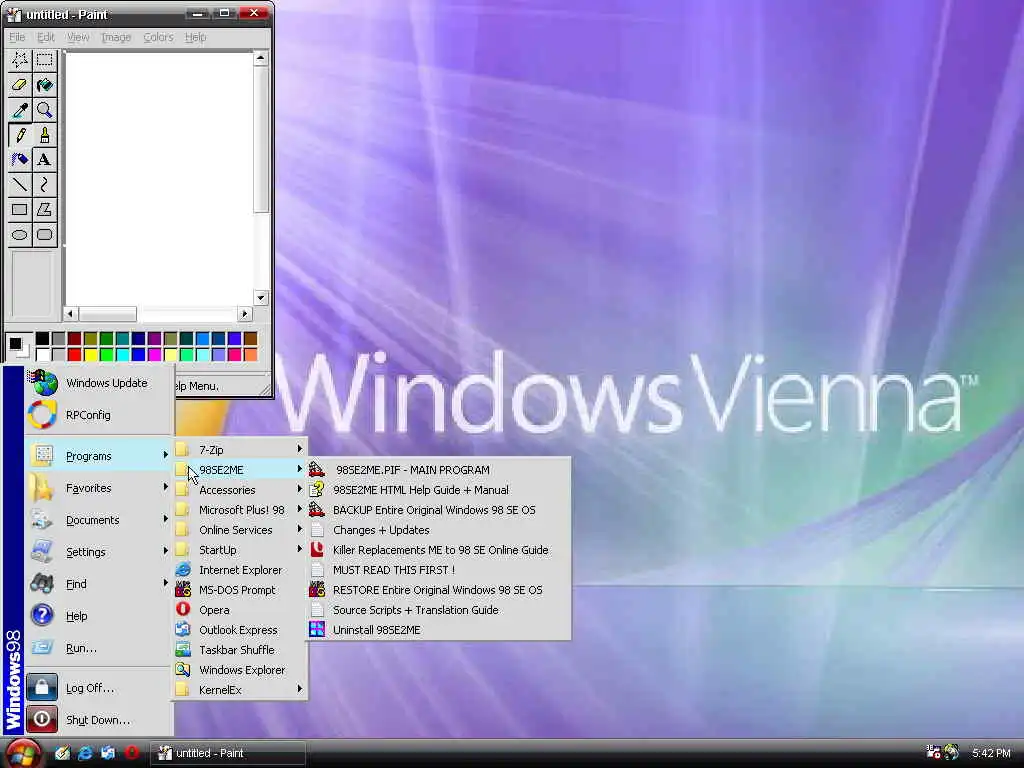Pick the red color swatch in palette

tap(74, 355)
